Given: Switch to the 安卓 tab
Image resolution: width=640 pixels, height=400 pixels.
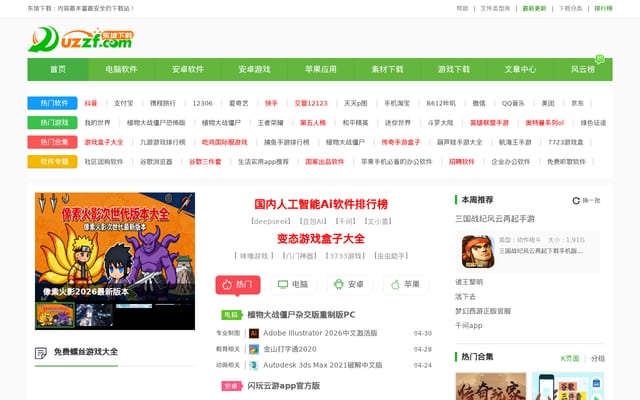Looking at the screenshot, I should coord(349,284).
